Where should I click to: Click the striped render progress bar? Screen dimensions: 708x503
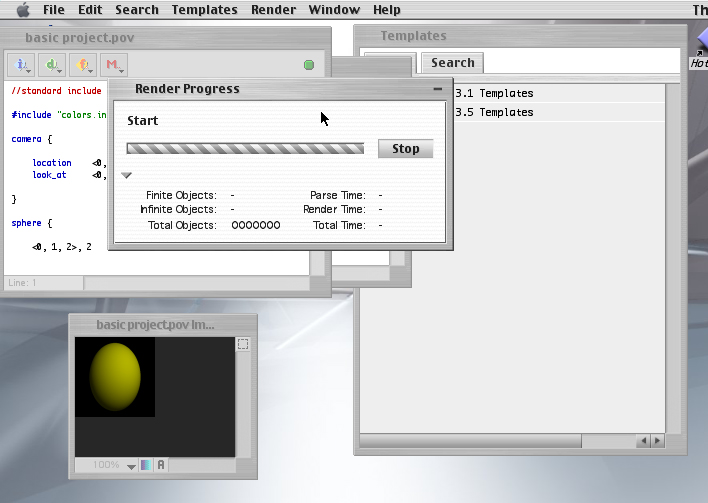click(245, 149)
